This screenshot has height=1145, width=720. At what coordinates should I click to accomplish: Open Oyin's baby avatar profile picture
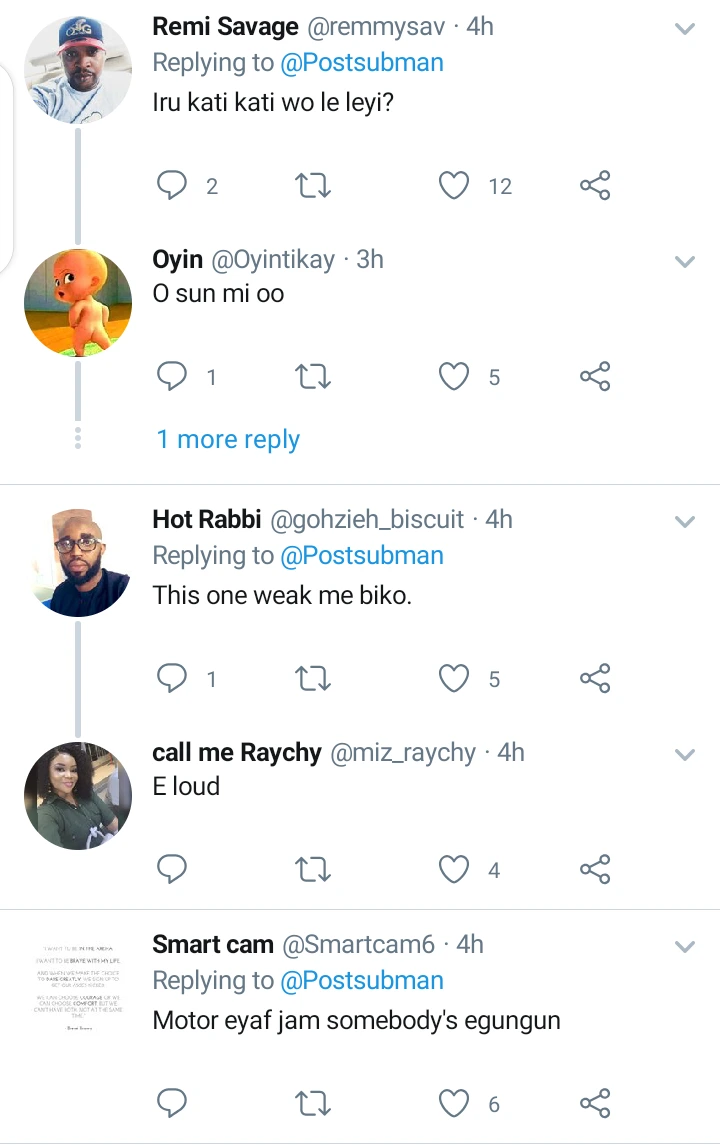click(x=78, y=303)
